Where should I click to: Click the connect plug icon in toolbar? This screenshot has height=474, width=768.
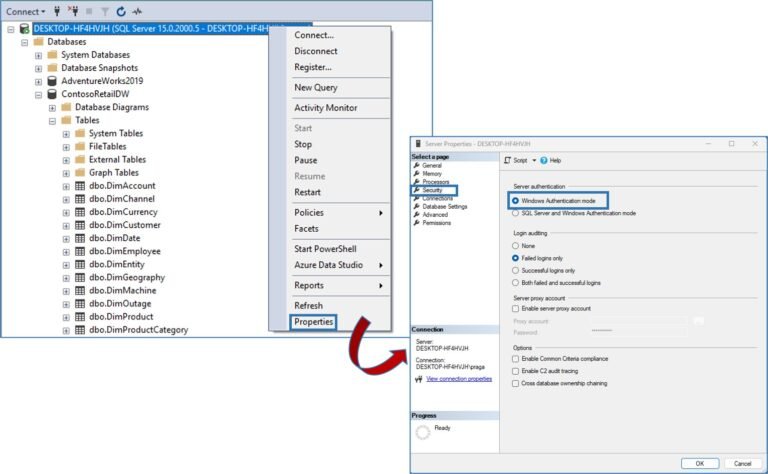57,11
